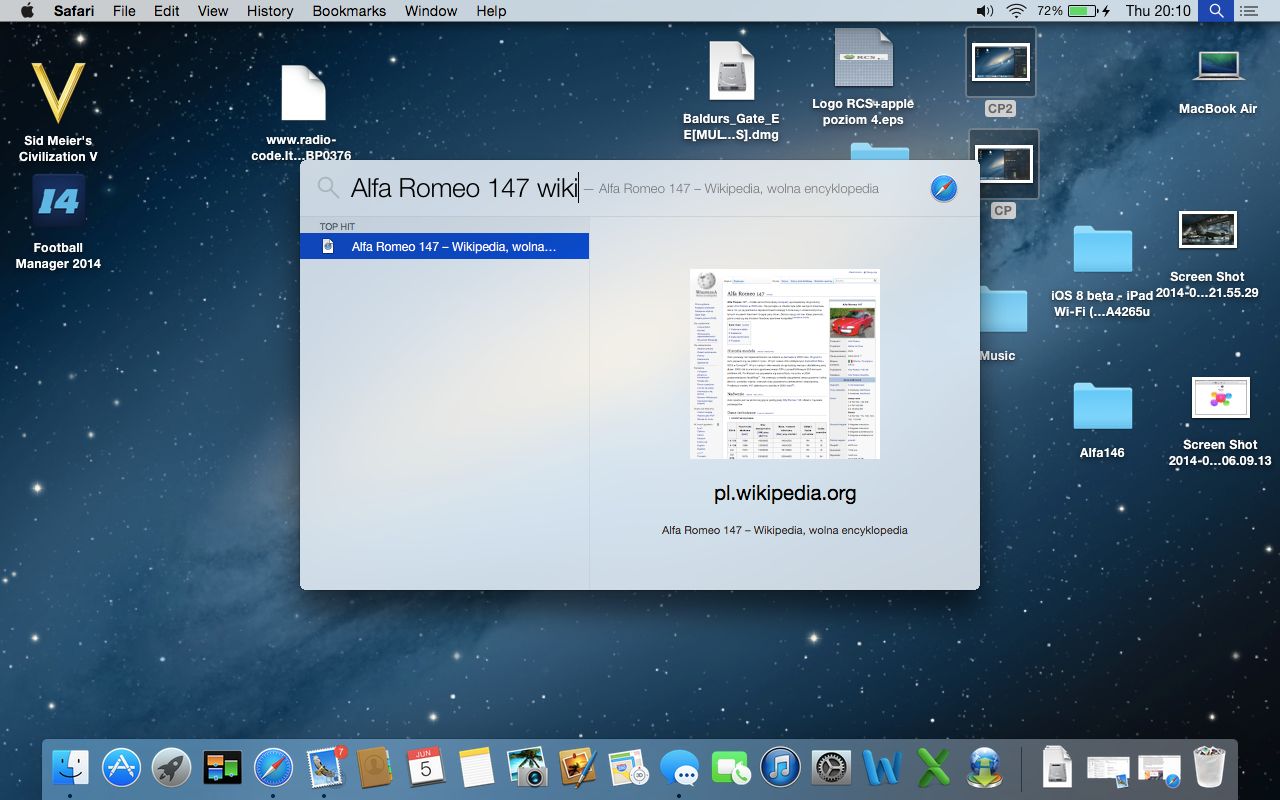
Task: Open the paintbrush image editor in Dock
Action: 578,768
